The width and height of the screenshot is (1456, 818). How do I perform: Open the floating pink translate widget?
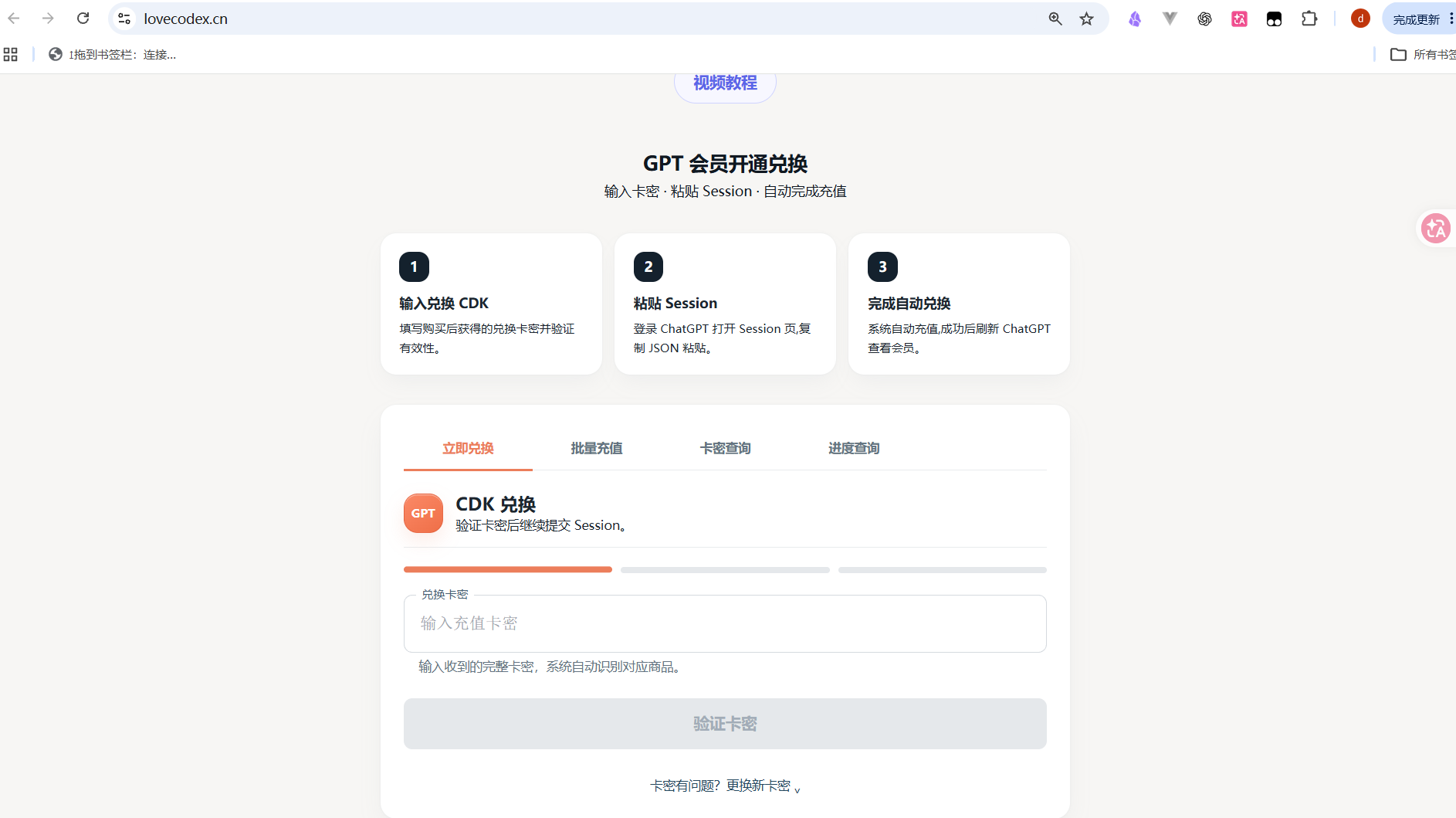click(x=1436, y=228)
